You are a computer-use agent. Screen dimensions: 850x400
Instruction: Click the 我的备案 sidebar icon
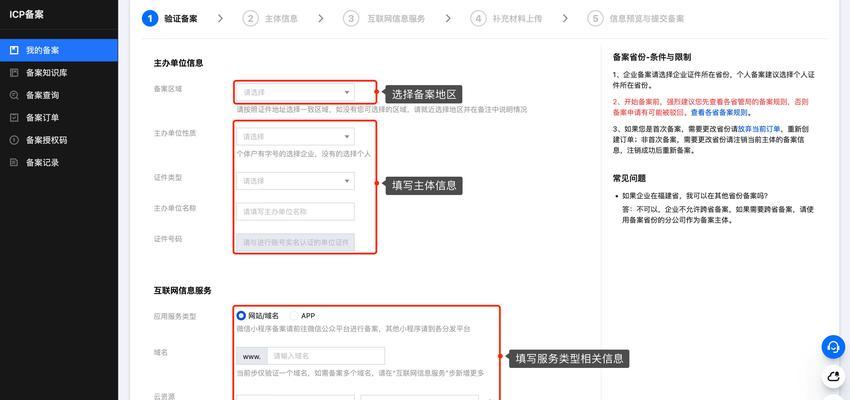pyautogui.click(x=14, y=50)
